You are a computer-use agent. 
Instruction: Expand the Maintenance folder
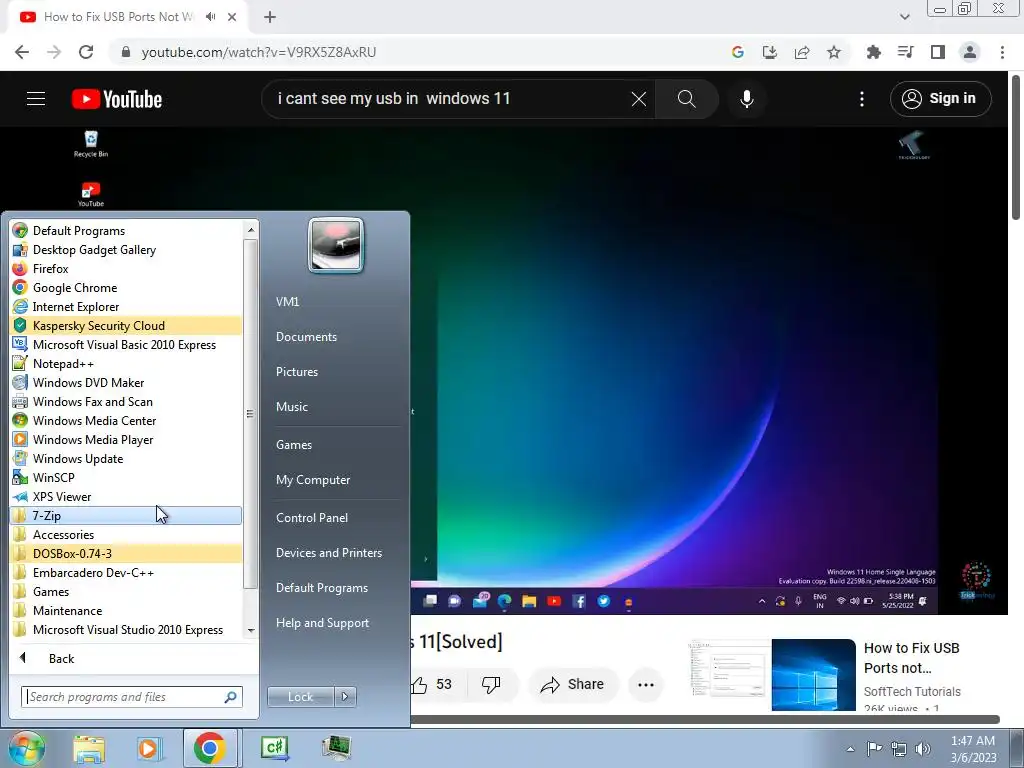[126, 611]
